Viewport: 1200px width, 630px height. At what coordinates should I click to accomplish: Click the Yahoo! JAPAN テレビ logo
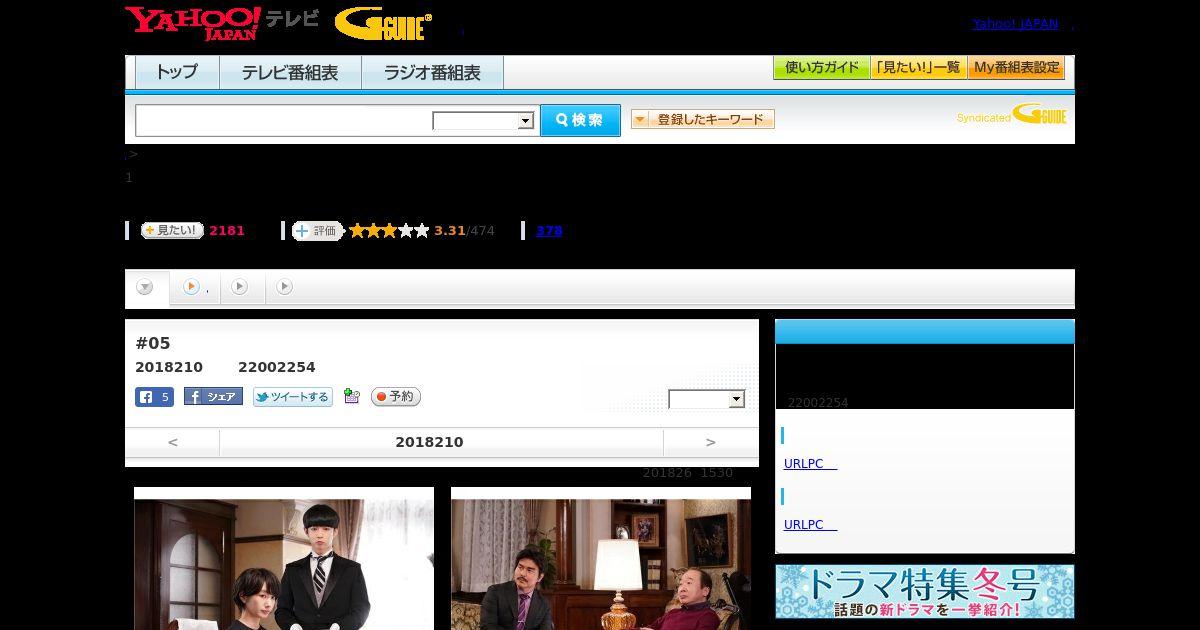(x=222, y=23)
